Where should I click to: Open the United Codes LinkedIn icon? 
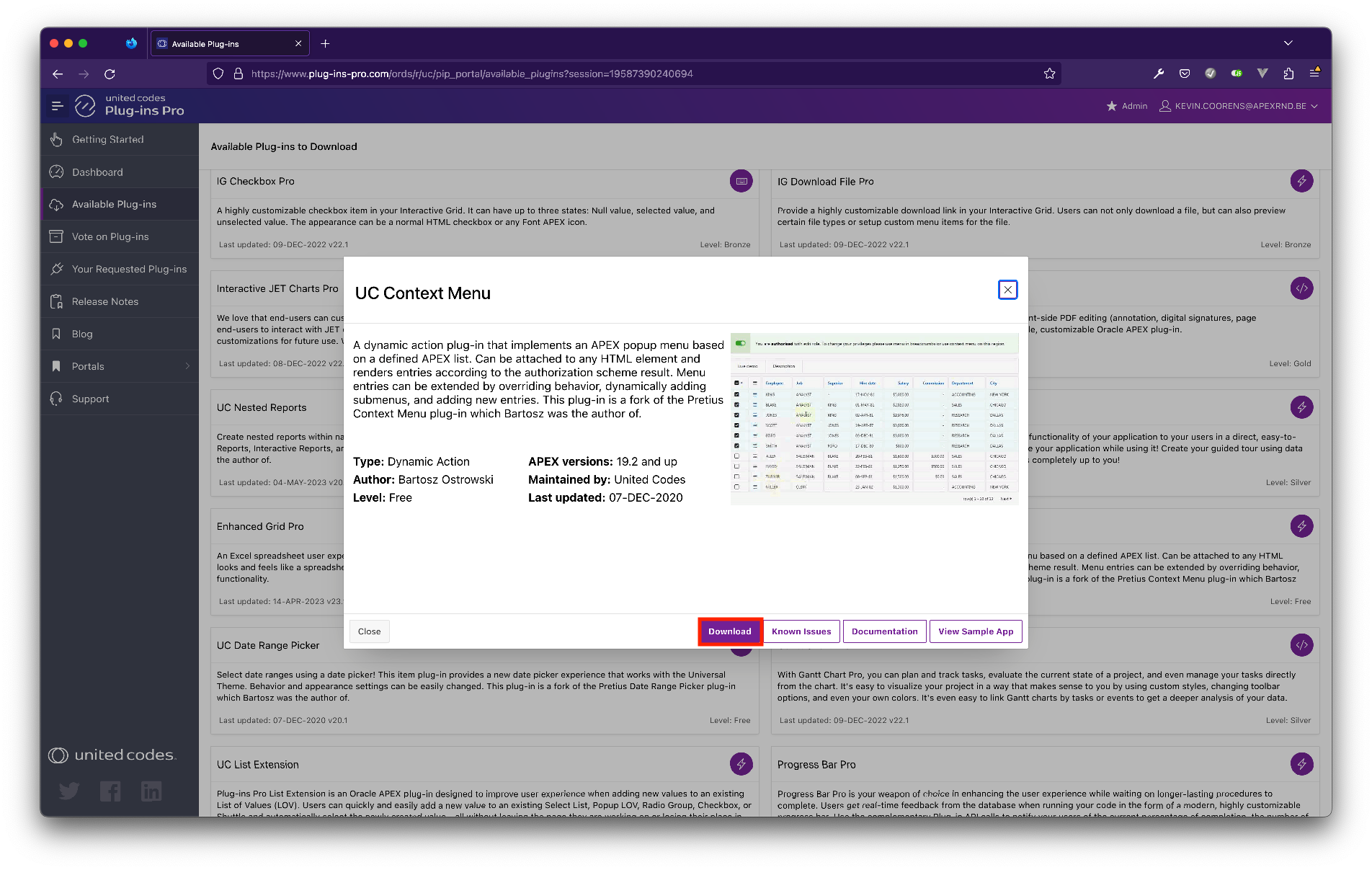pyautogui.click(x=151, y=791)
